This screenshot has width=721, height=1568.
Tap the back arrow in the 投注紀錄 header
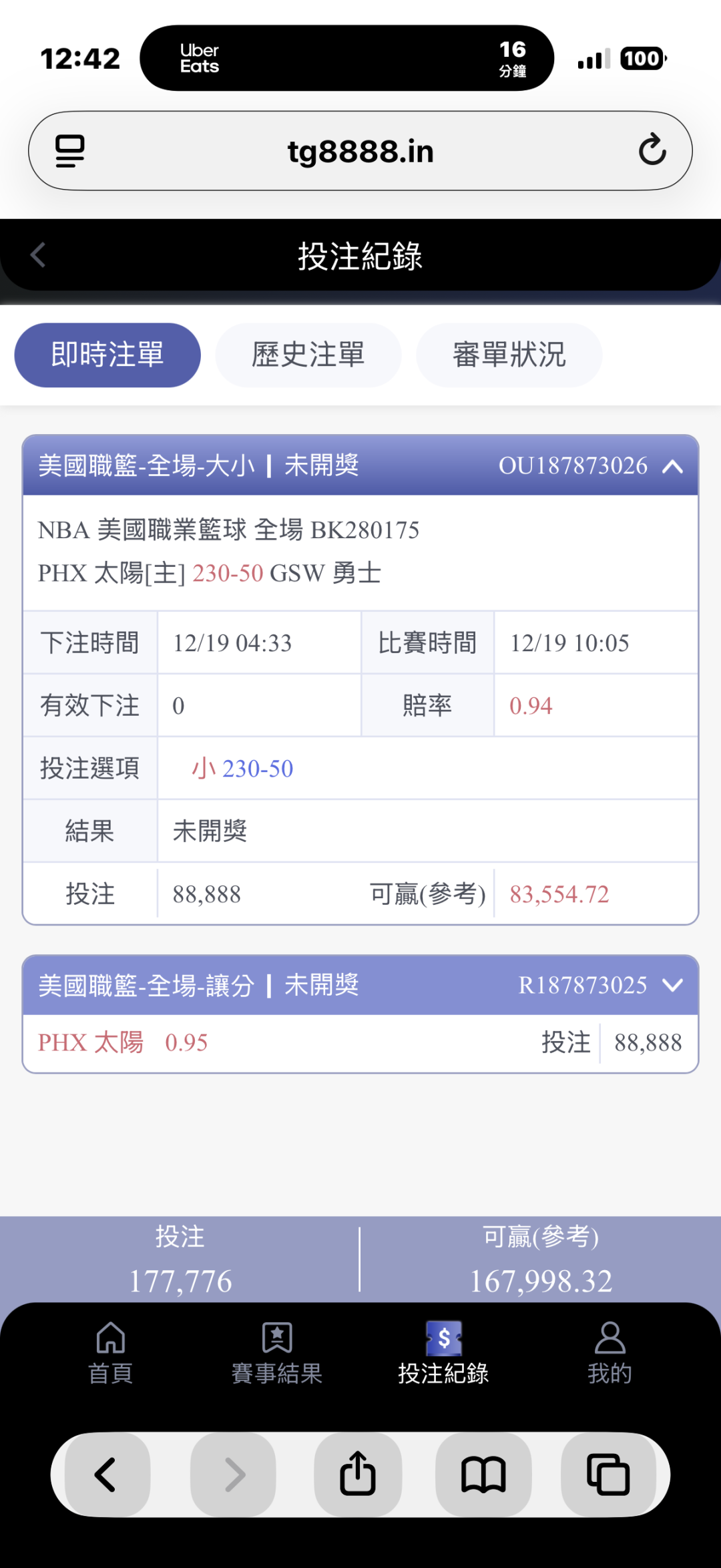tap(38, 255)
